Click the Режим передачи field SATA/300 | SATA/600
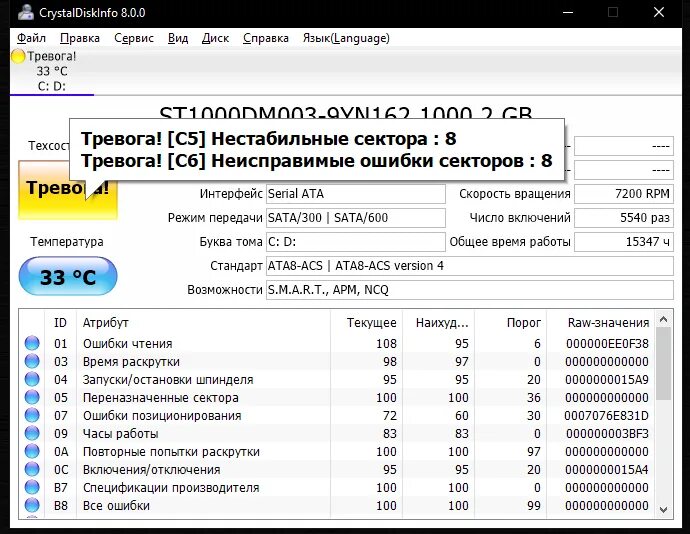690x534 pixels. [356, 218]
